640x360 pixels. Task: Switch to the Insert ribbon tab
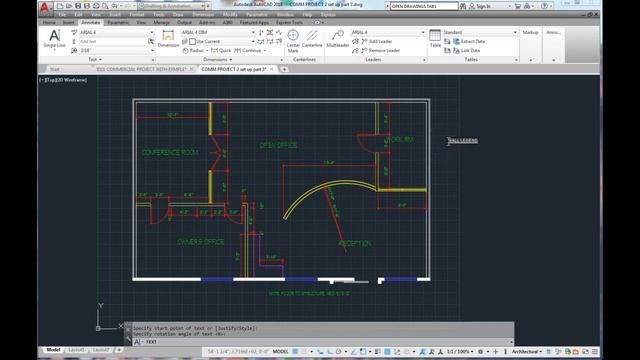point(68,22)
